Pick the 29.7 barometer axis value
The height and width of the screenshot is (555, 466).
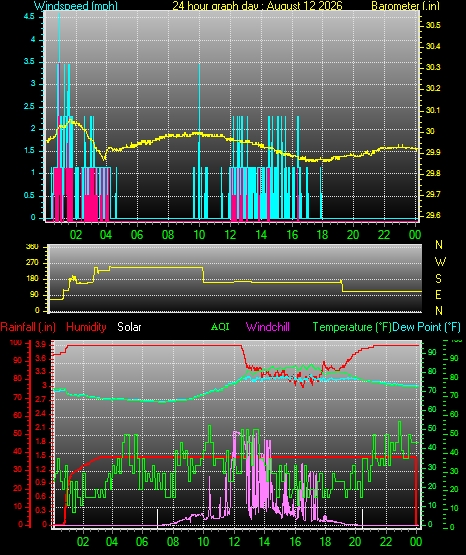[433, 194]
